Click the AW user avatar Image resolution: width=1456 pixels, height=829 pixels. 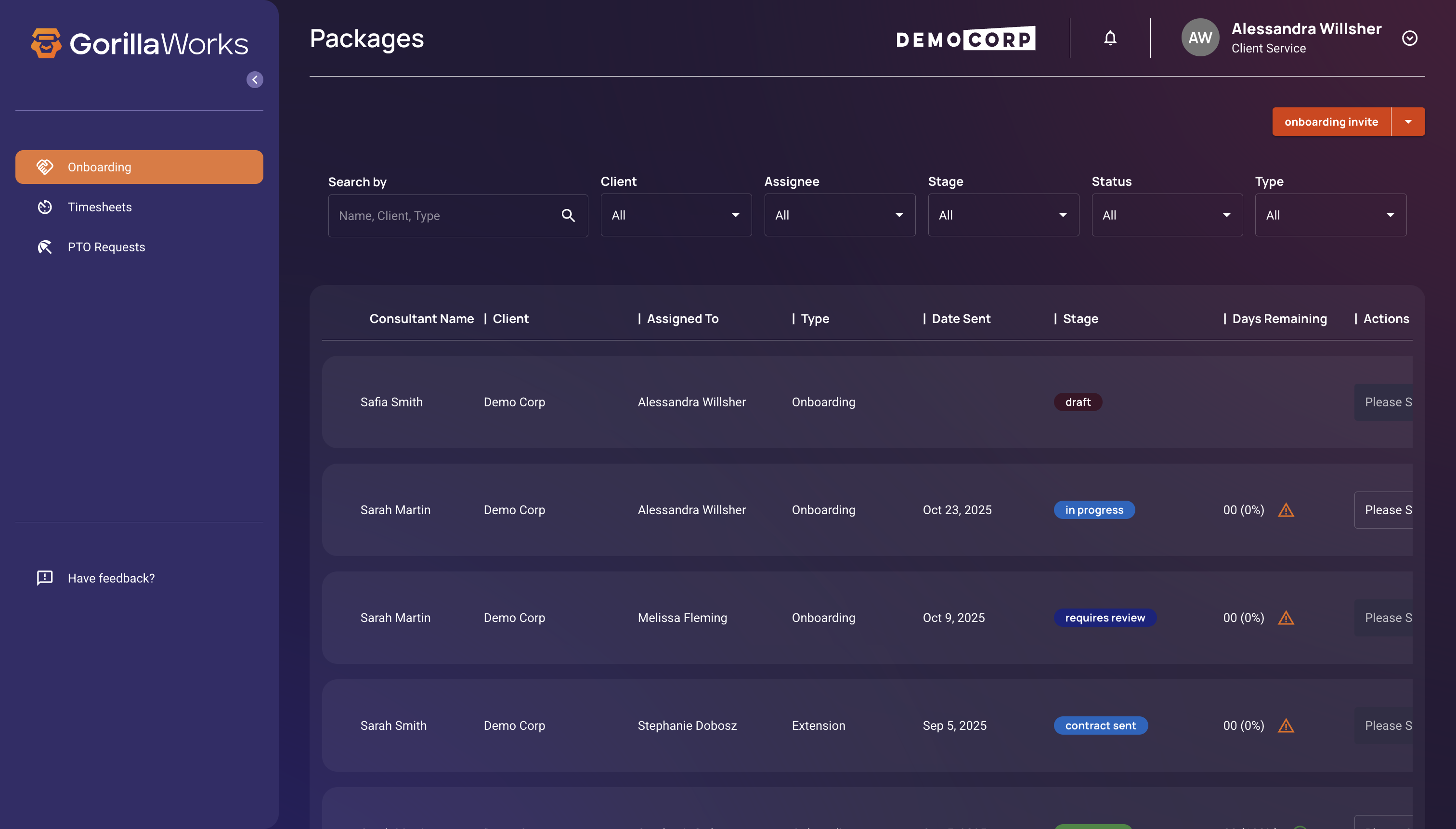point(1200,38)
